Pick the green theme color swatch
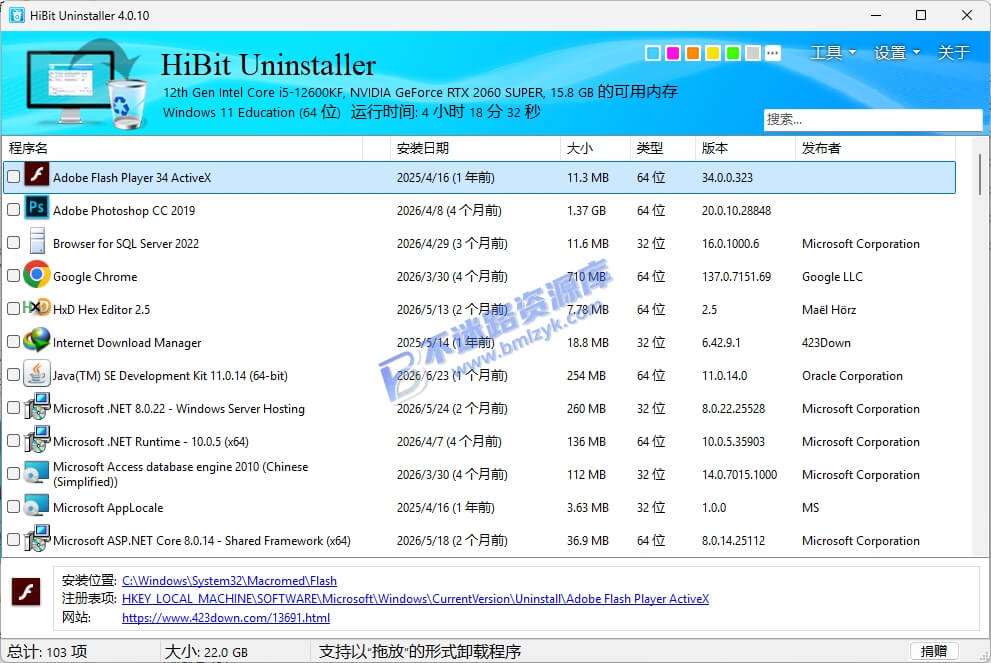 pos(733,53)
